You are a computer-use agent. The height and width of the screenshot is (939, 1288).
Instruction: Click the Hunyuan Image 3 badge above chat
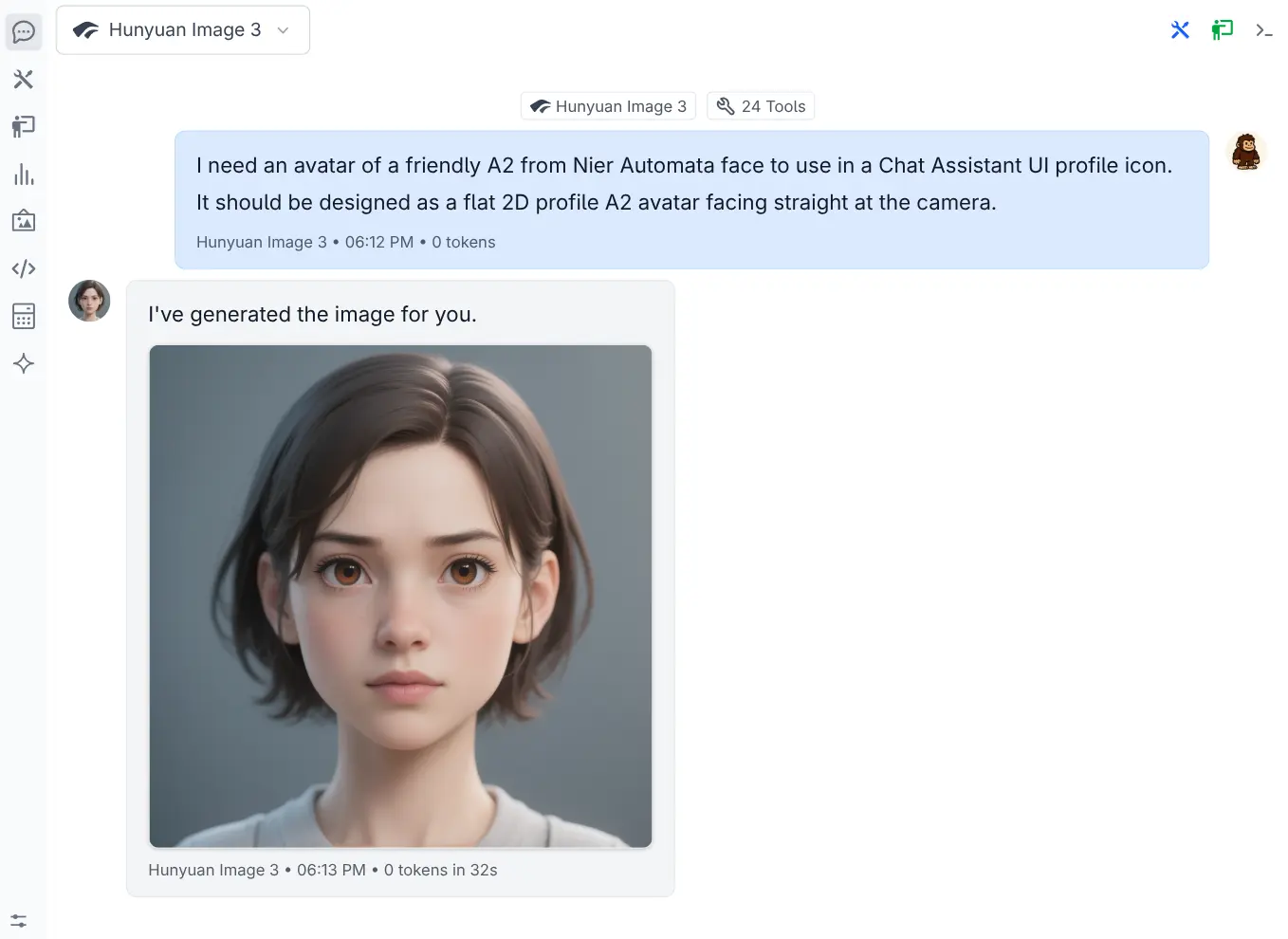pos(608,106)
